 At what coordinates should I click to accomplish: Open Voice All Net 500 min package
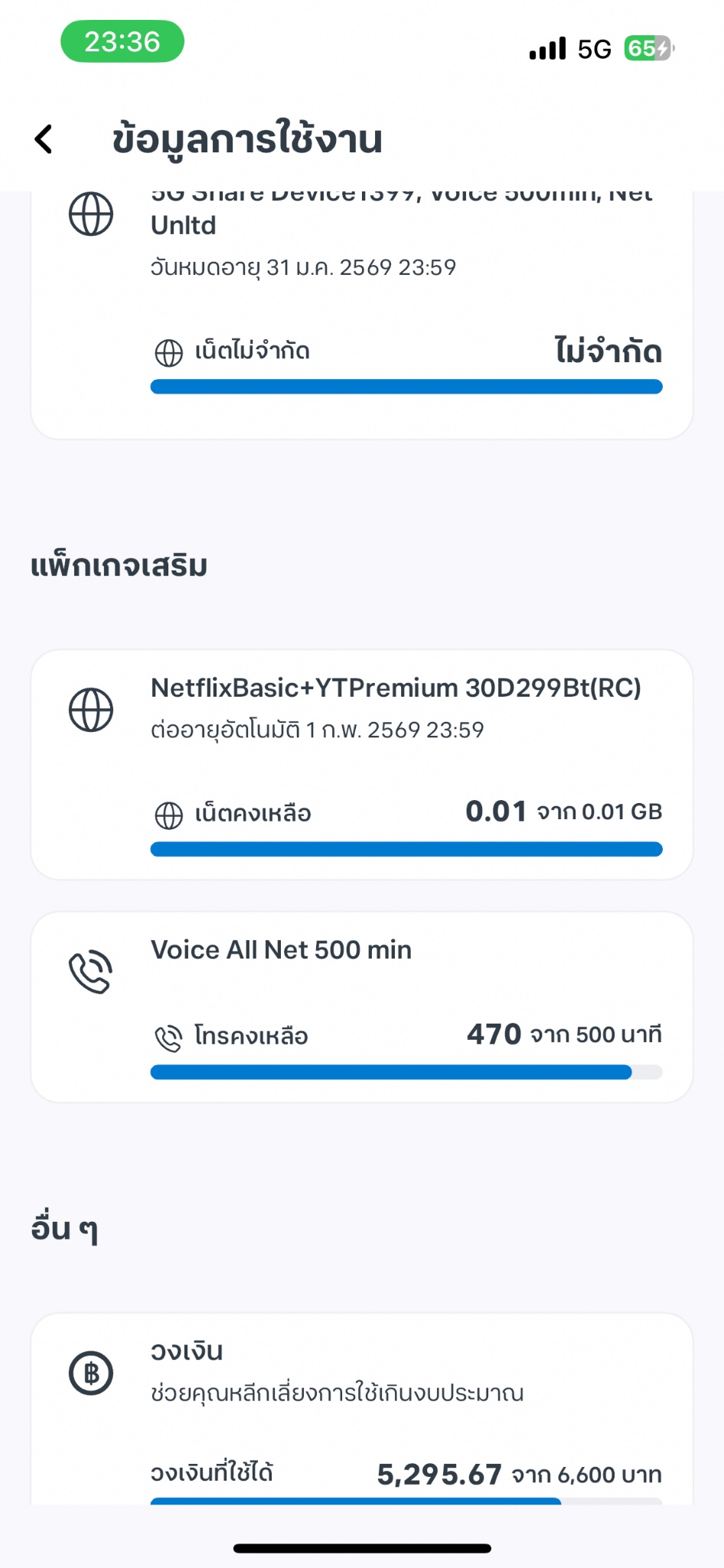coord(281,950)
